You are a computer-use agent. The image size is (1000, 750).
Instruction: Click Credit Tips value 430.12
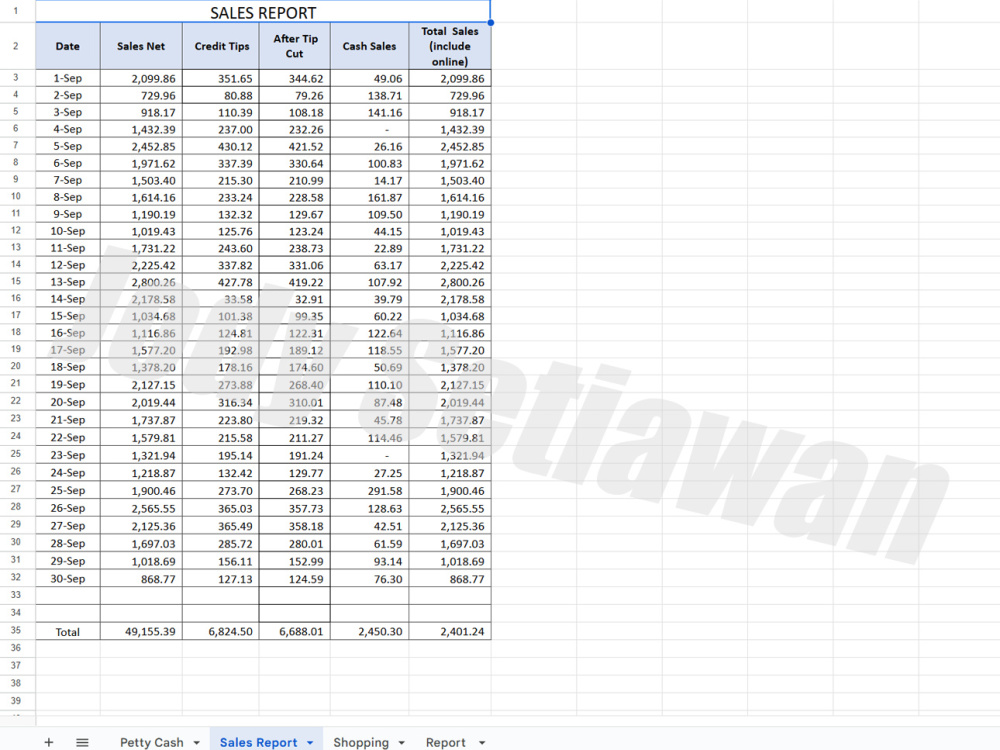[221, 147]
